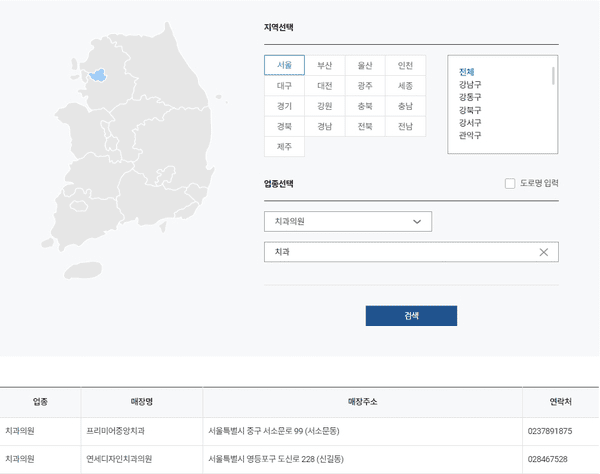Enable the 도로명 입력 checkbox
This screenshot has width=600, height=474.
510,183
